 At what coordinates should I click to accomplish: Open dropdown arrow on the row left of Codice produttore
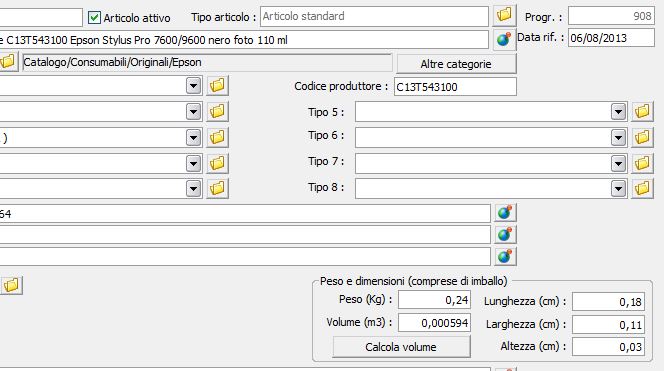click(x=194, y=86)
